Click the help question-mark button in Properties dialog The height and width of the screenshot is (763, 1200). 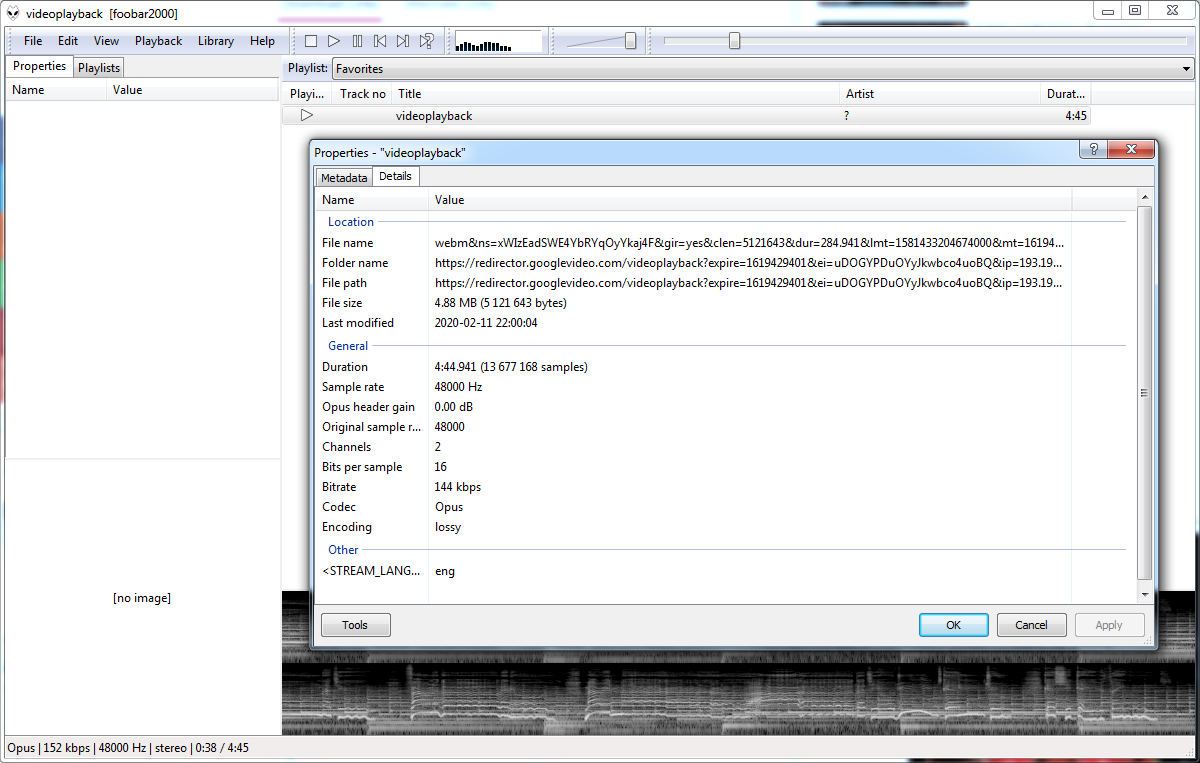[1093, 149]
